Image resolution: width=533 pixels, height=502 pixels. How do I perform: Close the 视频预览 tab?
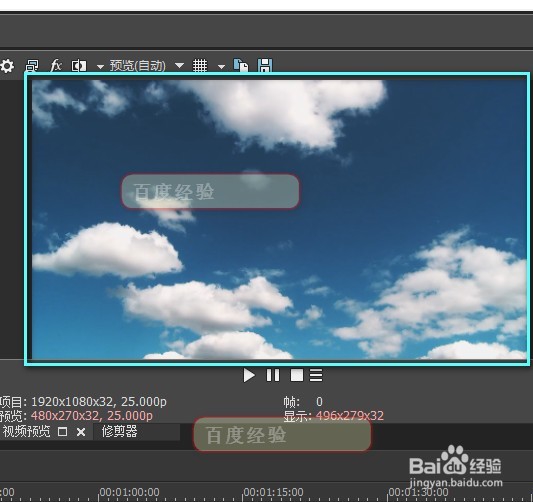(x=81, y=432)
